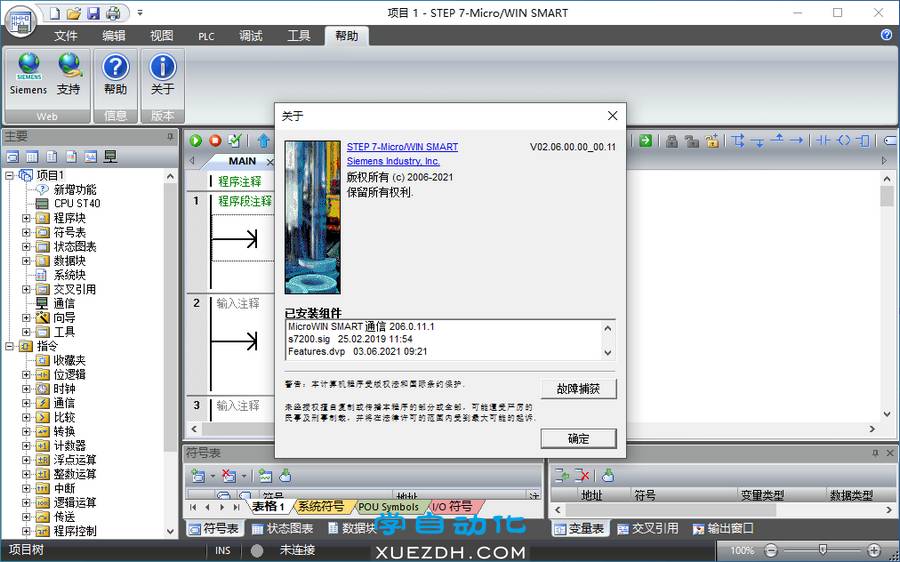Click the application menu button at top left
900x562 pixels.
tap(21, 22)
